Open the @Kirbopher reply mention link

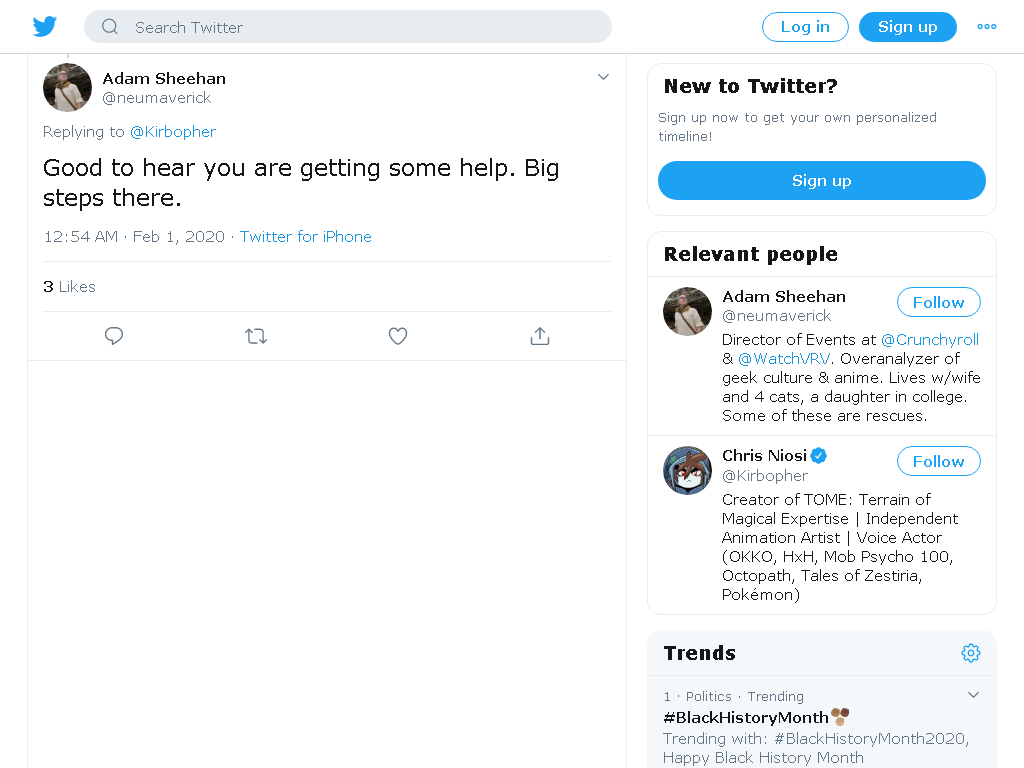[x=173, y=132]
